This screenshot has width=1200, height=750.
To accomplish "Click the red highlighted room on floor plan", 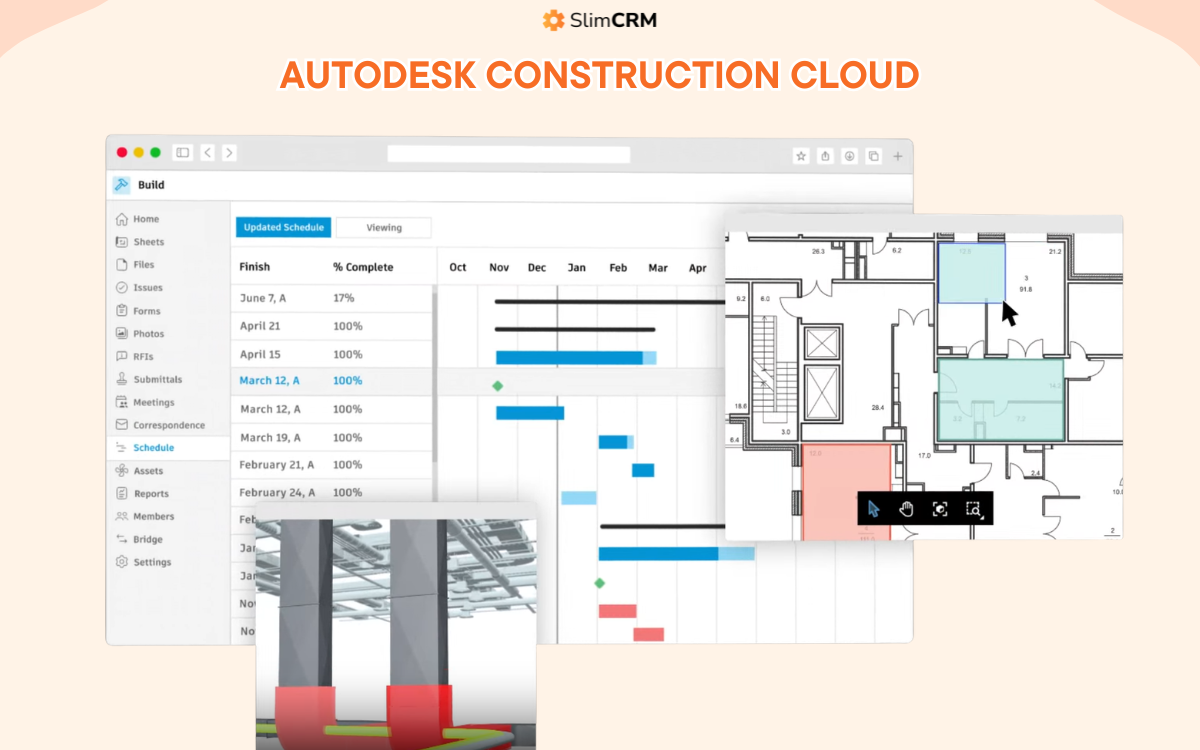I will pyautogui.click(x=846, y=492).
